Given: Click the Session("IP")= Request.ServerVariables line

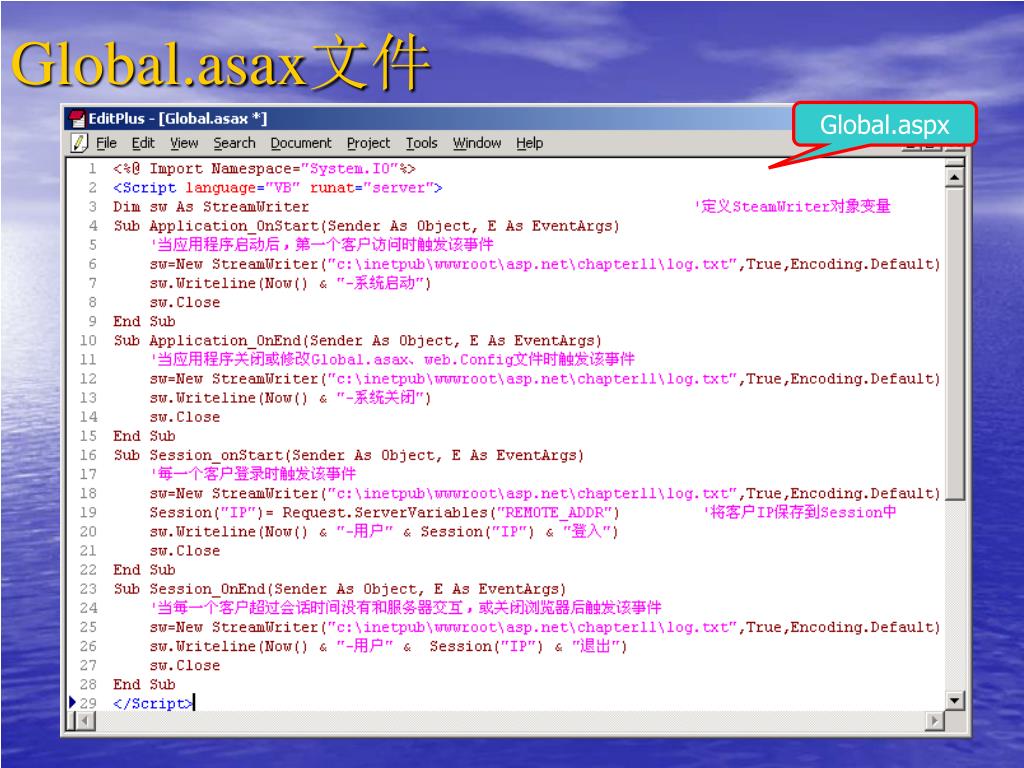Looking at the screenshot, I should (384, 513).
